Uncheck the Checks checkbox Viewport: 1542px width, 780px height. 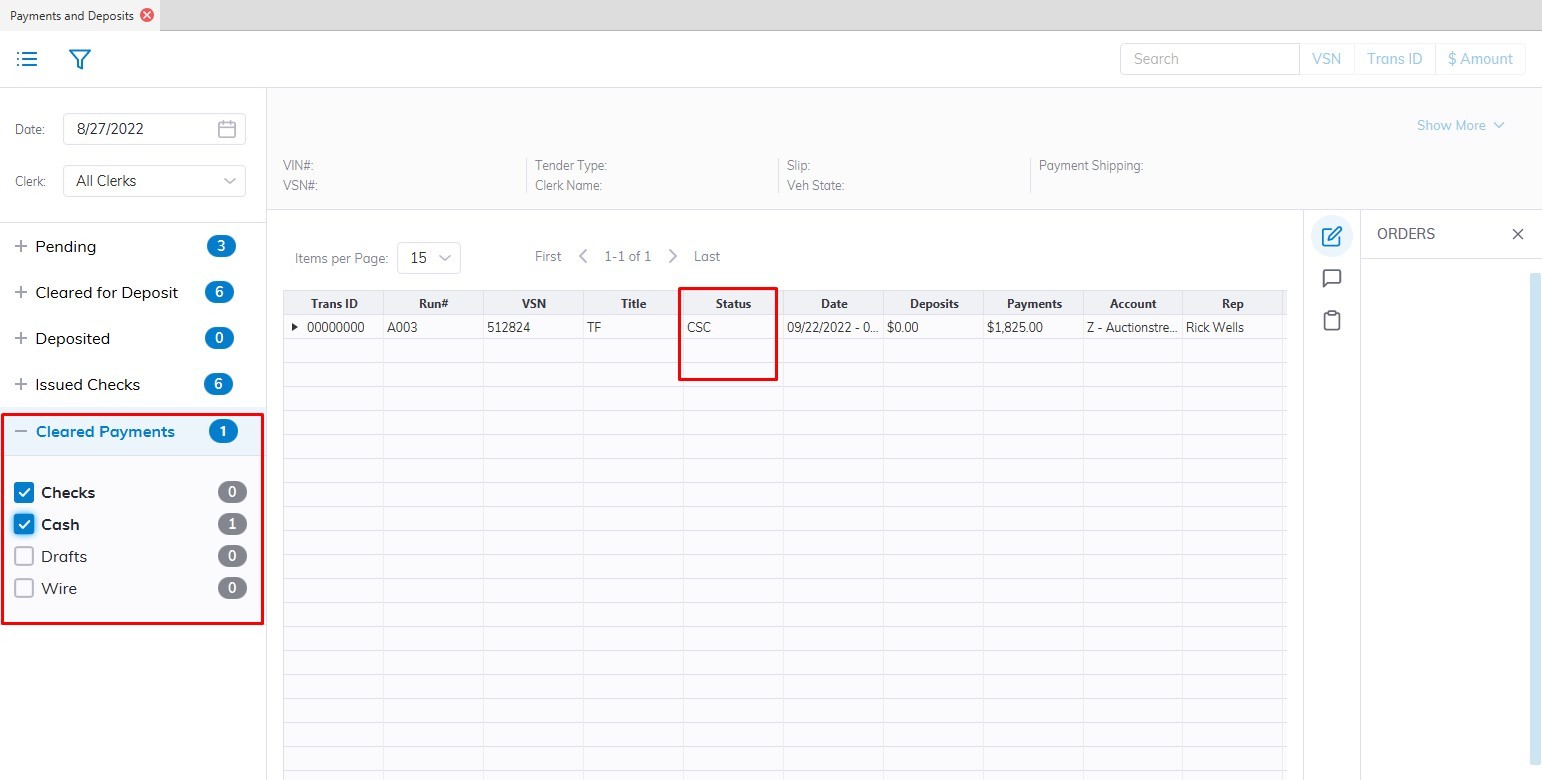[x=25, y=493]
